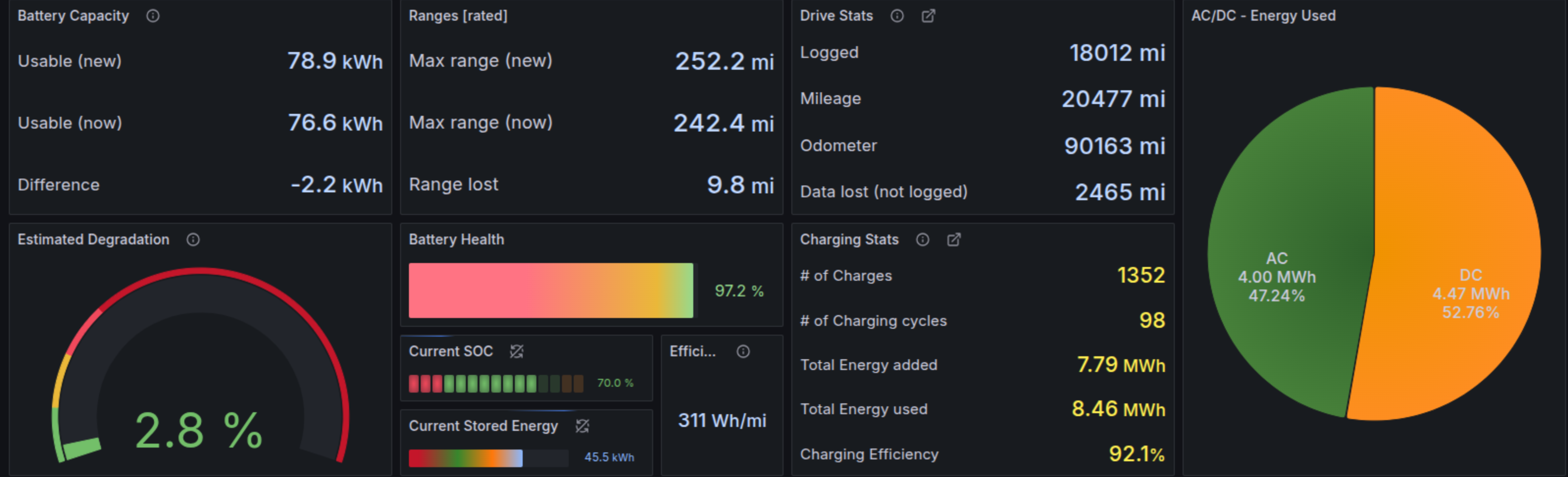Screen dimensions: 1568x477
Task: Click the Current SOC no-sync icon
Action: coord(517,351)
